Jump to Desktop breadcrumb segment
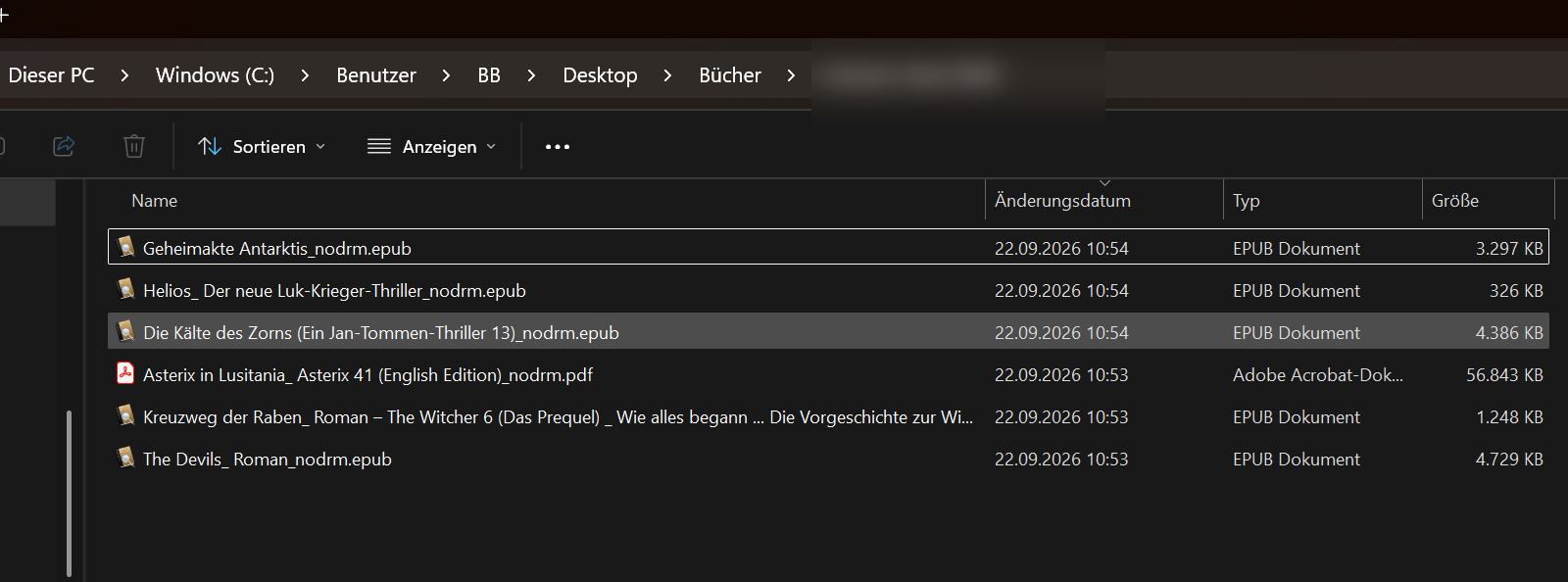Screen dimensions: 1568x582 (600, 75)
